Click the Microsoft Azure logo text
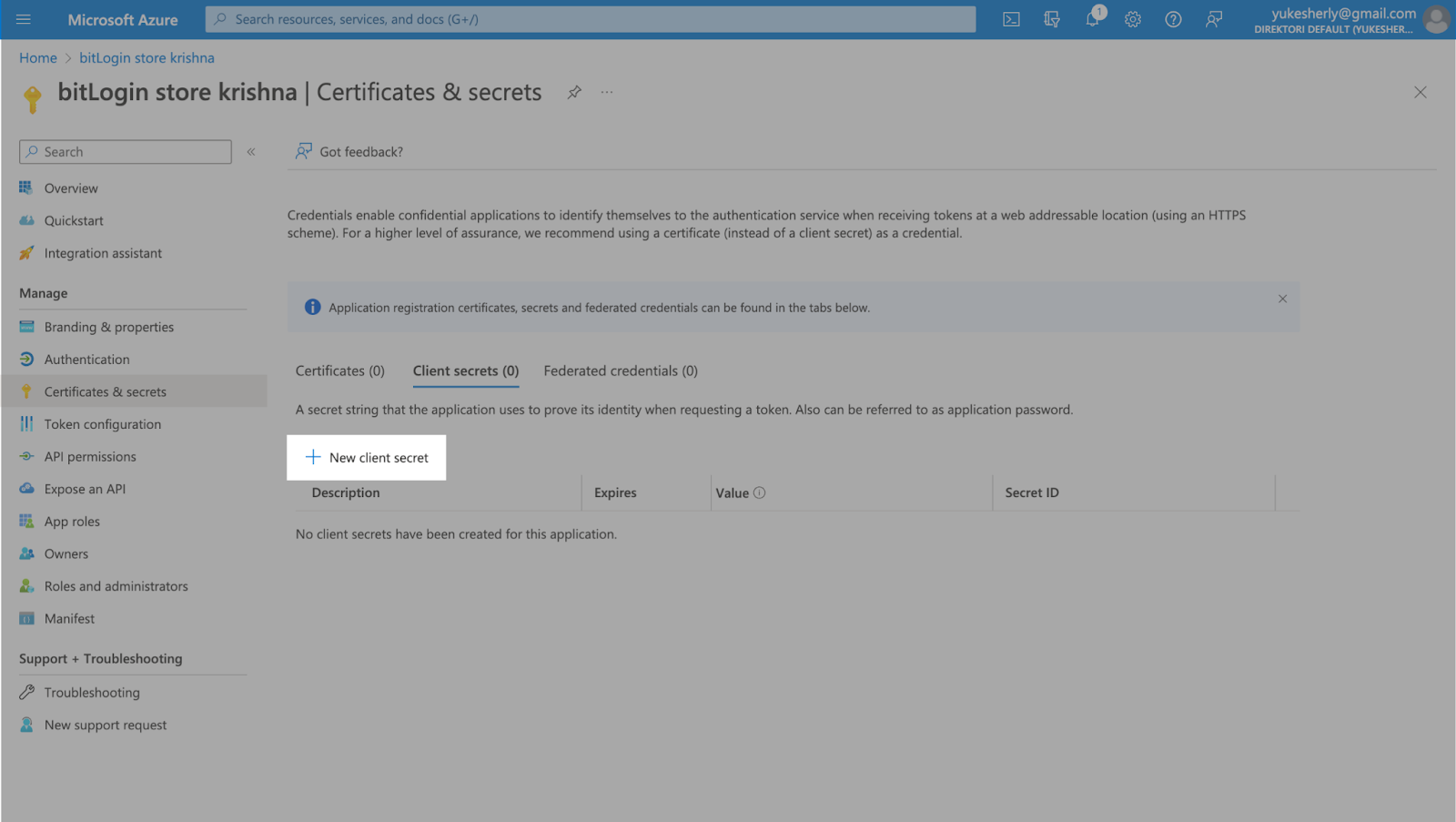 click(x=123, y=19)
